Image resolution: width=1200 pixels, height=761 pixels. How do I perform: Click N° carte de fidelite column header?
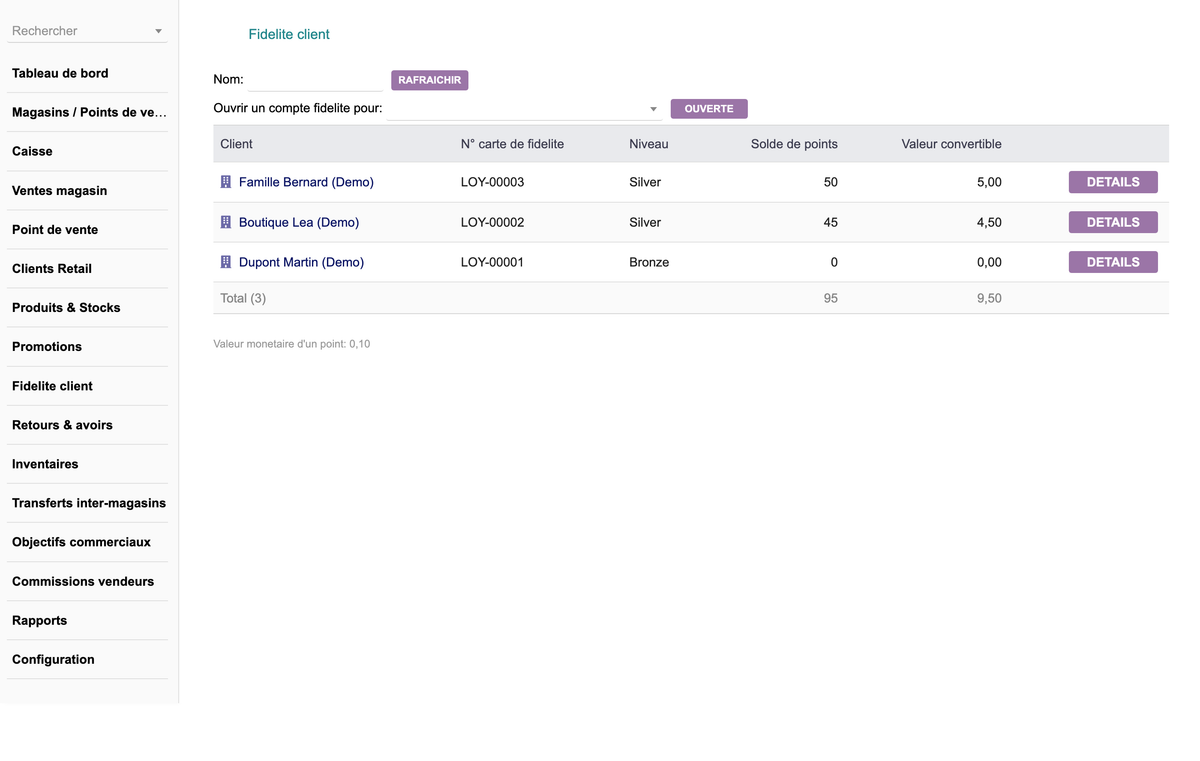[x=512, y=144]
